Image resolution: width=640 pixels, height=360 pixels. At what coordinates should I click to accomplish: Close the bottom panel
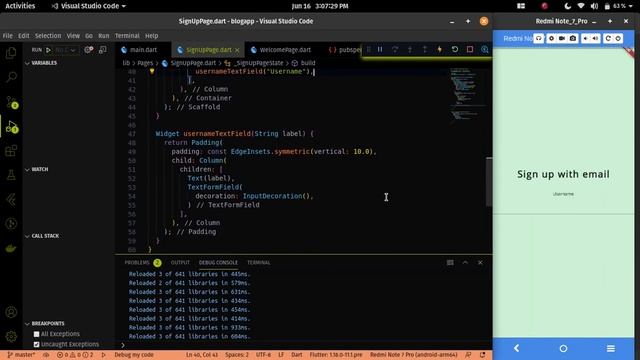[480, 262]
